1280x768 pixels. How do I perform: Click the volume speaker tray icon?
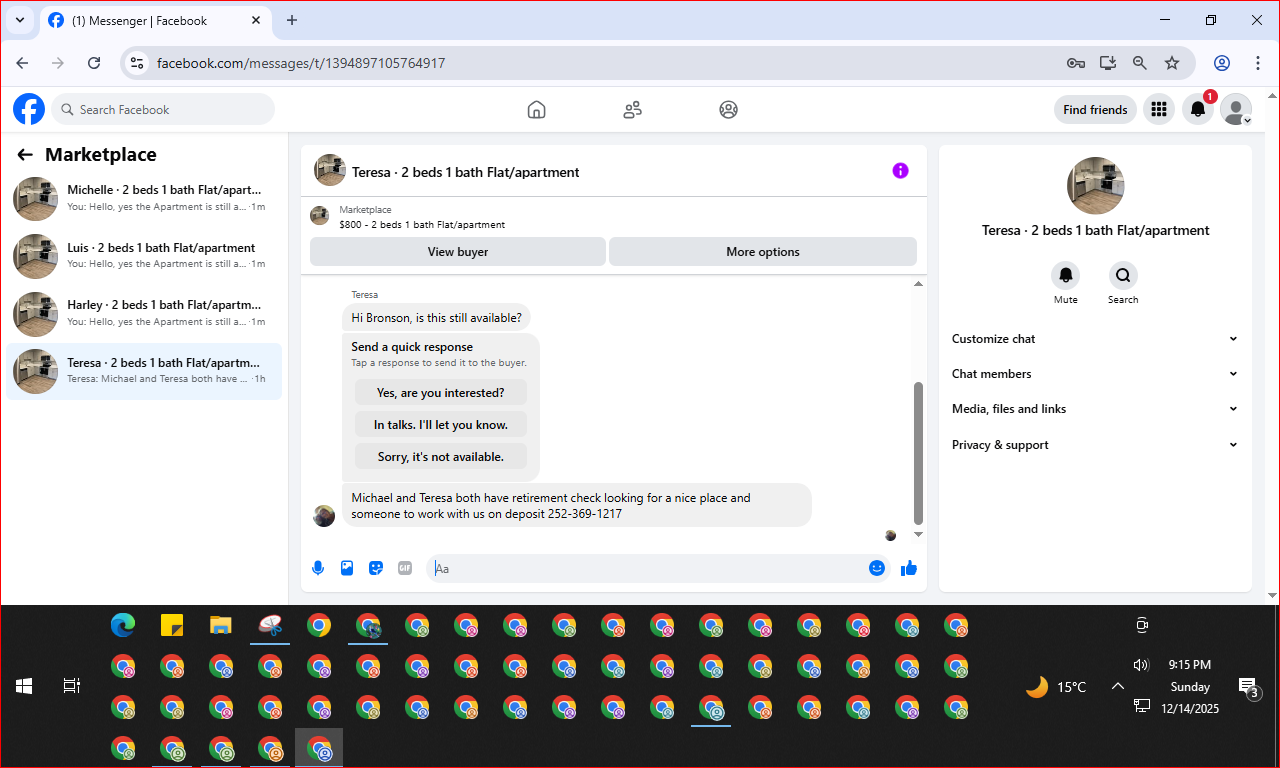click(1141, 665)
